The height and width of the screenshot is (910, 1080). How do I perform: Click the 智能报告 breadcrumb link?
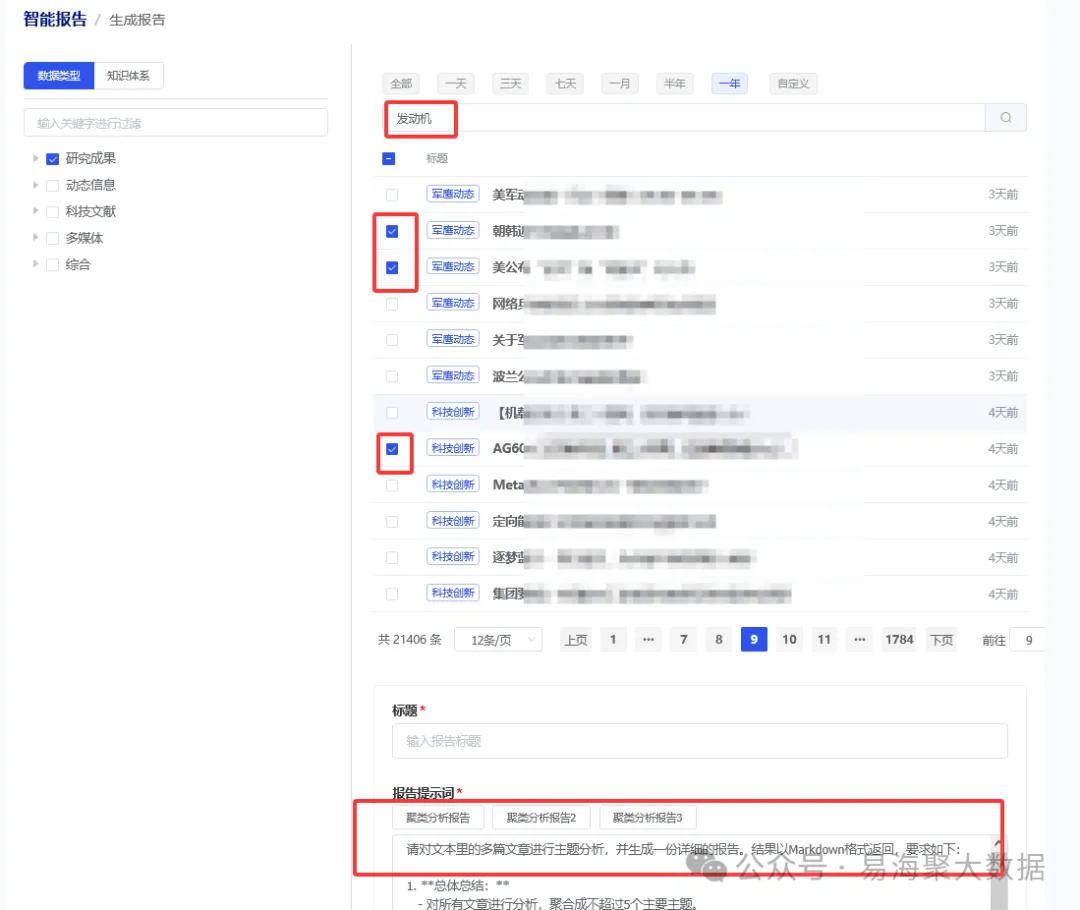pos(55,19)
